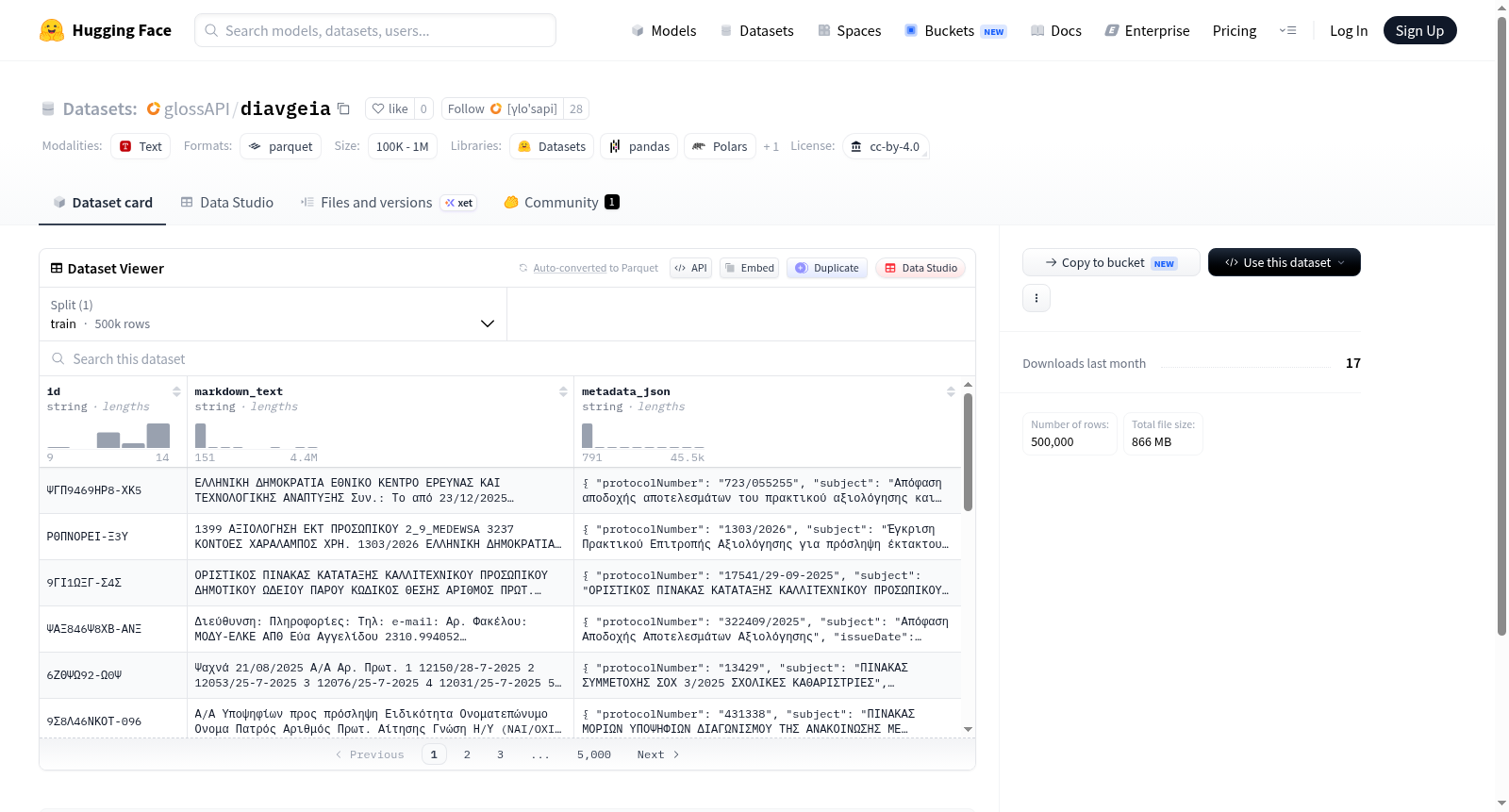Image resolution: width=1509 pixels, height=812 pixels.
Task: Follow the glossAPI organization
Action: (503, 109)
